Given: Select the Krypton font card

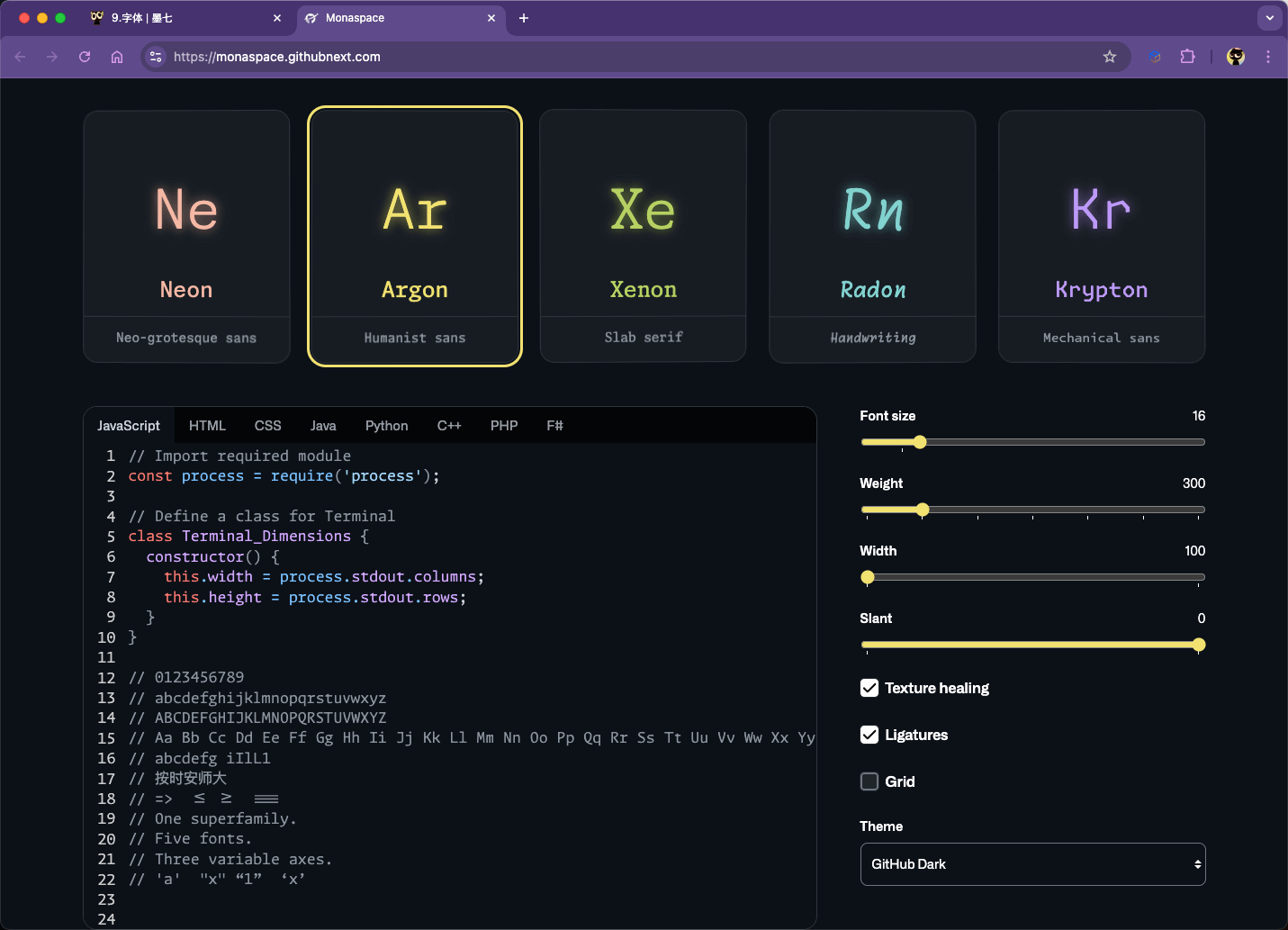Looking at the screenshot, I should (1102, 237).
